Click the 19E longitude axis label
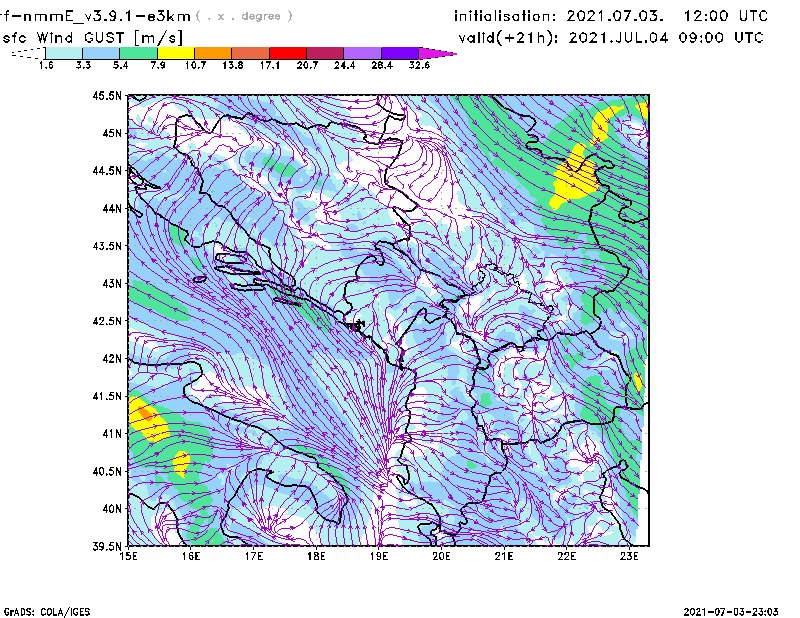Viewport: 800px width, 618px height. 379,556
